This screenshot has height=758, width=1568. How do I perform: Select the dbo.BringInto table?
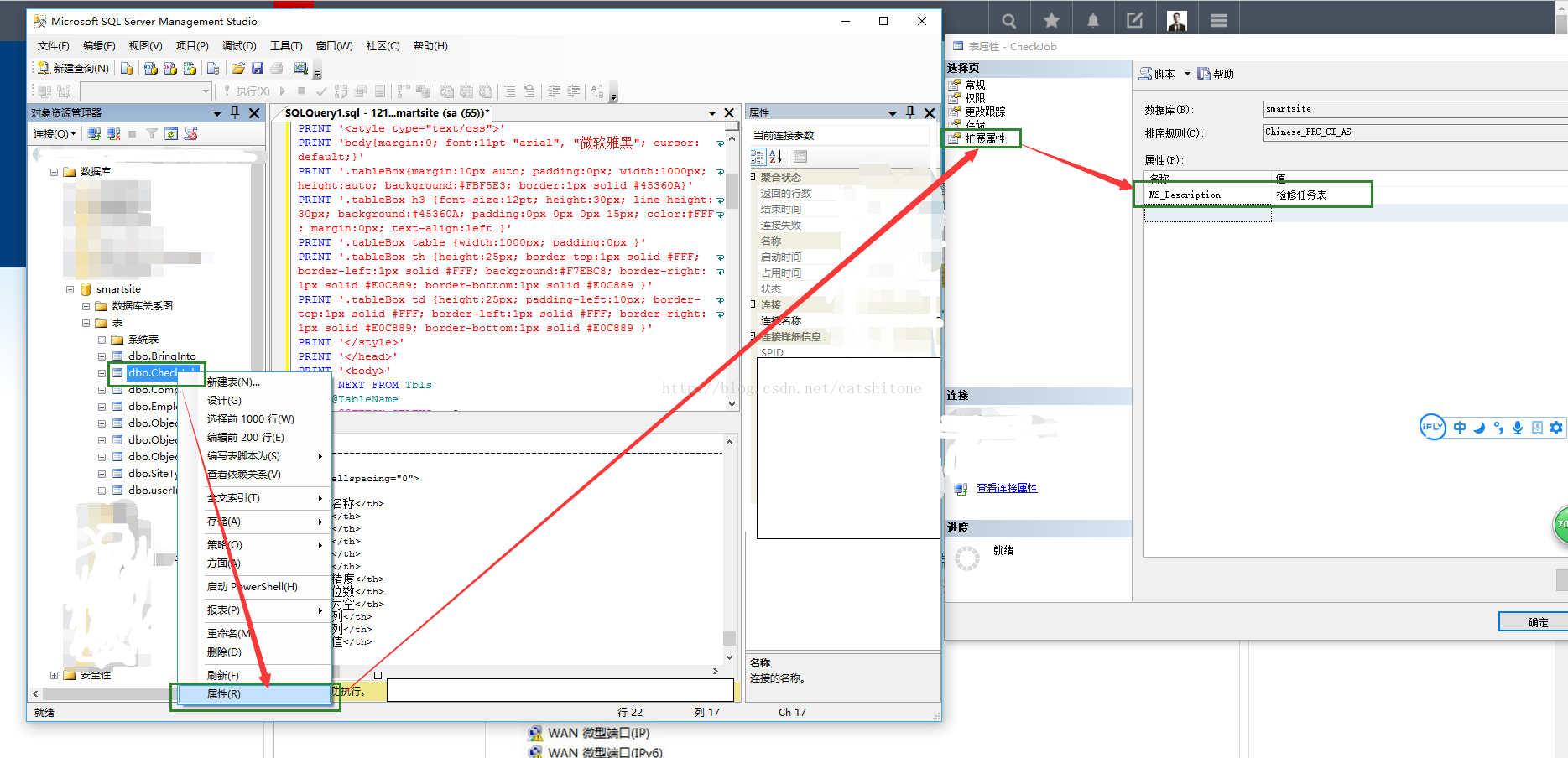coord(162,356)
